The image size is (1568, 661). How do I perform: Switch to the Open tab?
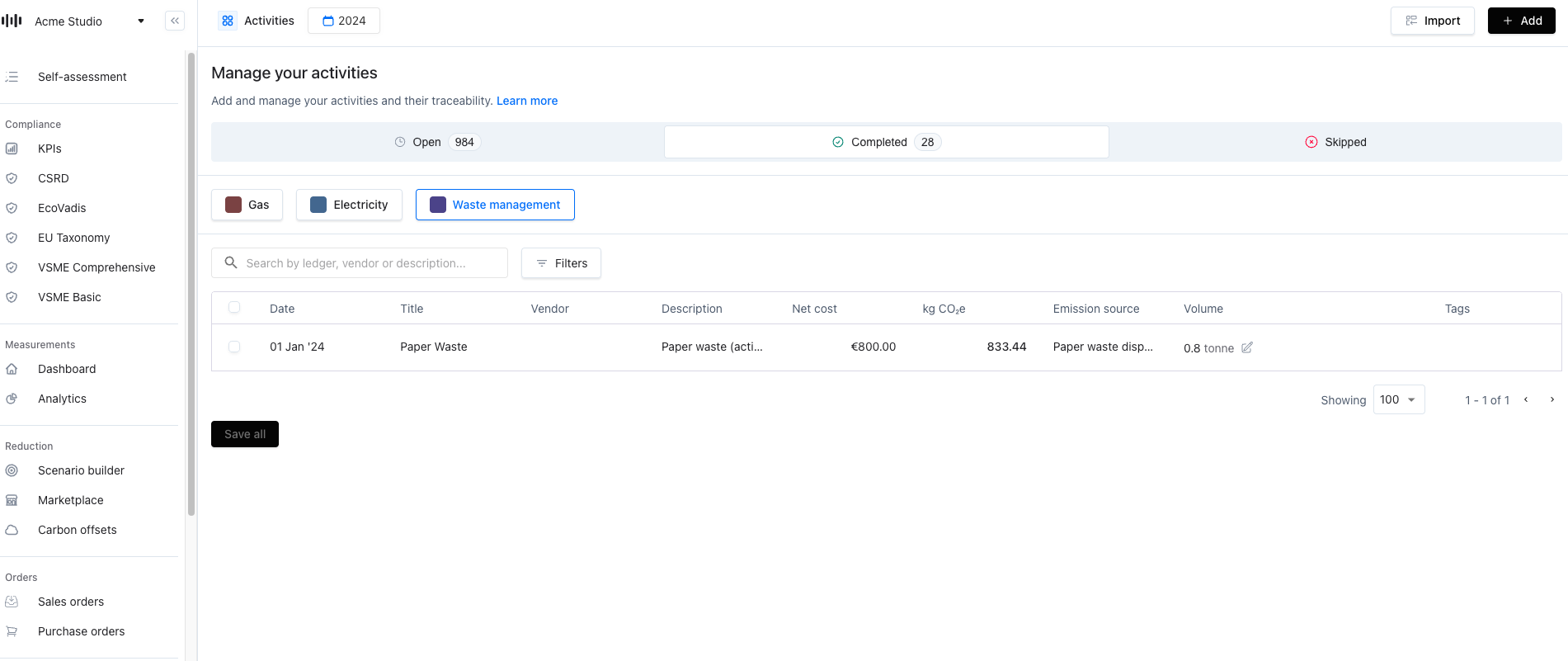tap(438, 142)
